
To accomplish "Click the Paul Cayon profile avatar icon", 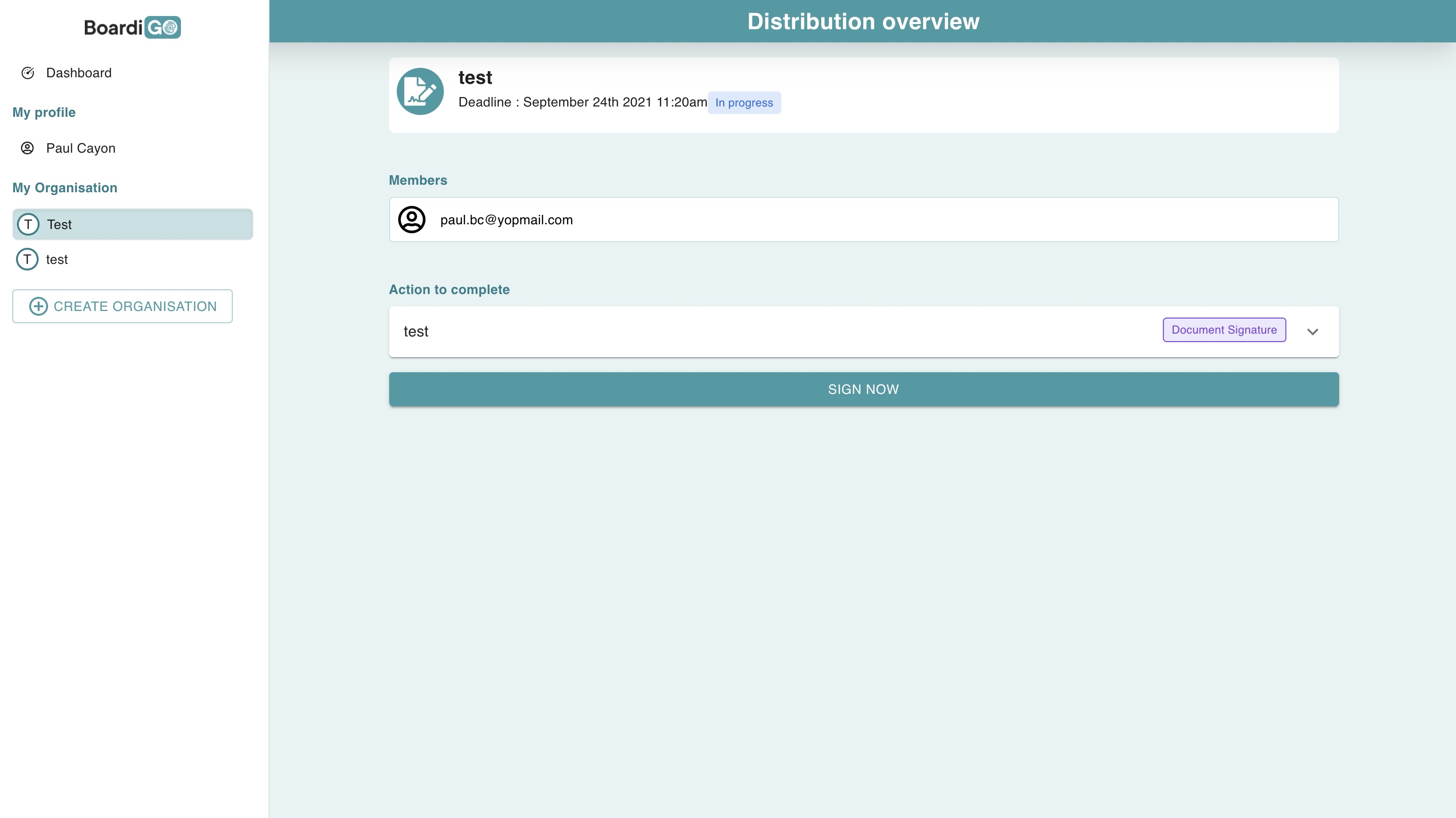I will click(x=28, y=148).
